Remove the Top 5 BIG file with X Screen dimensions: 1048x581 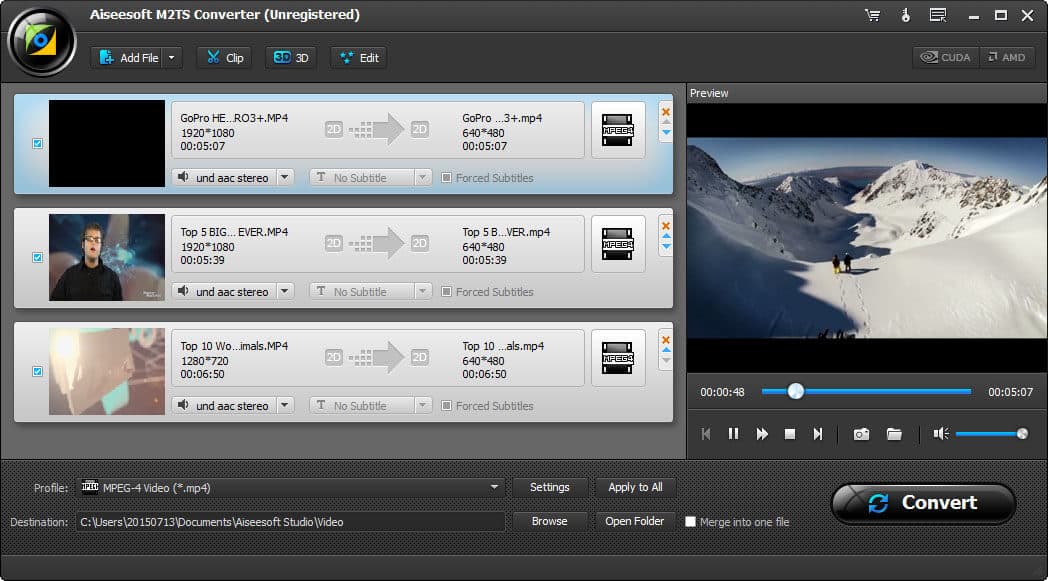click(666, 226)
